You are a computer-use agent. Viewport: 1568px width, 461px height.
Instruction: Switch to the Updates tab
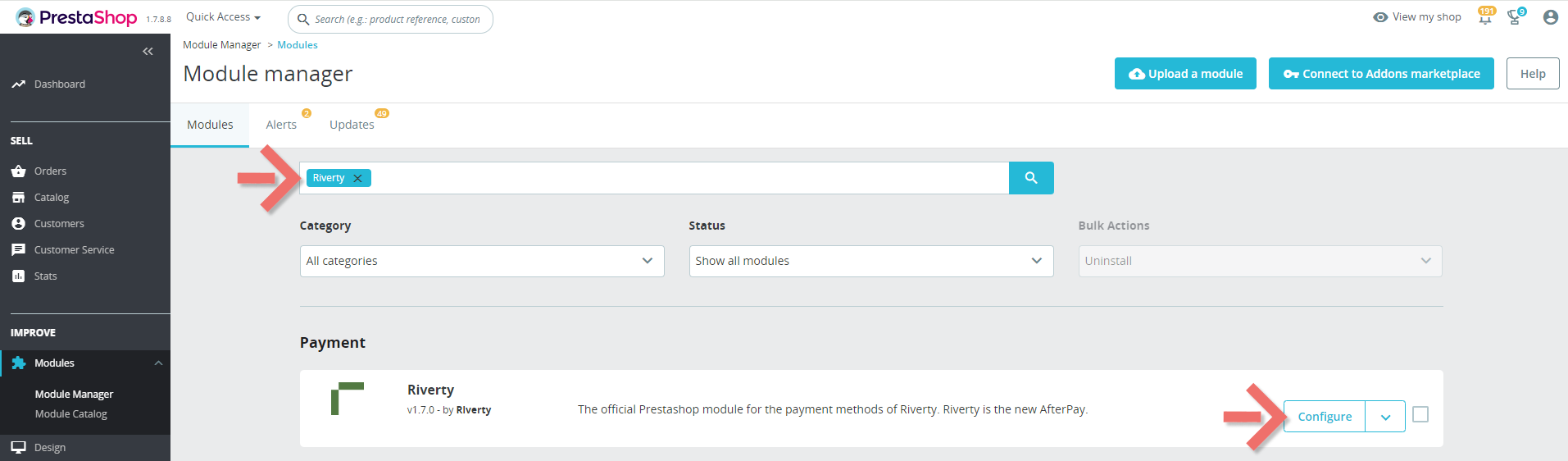(x=352, y=125)
